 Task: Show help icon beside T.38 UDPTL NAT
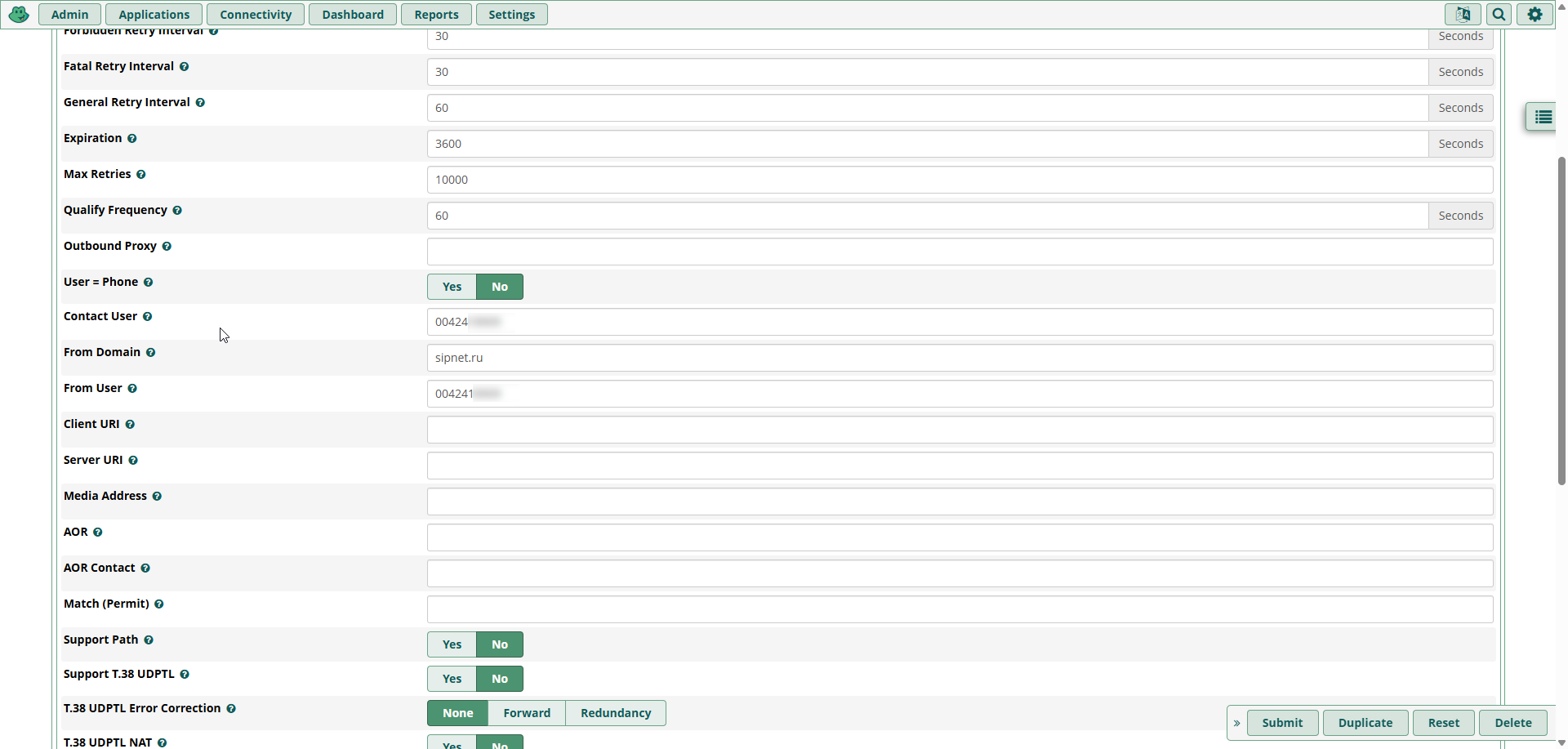(163, 743)
